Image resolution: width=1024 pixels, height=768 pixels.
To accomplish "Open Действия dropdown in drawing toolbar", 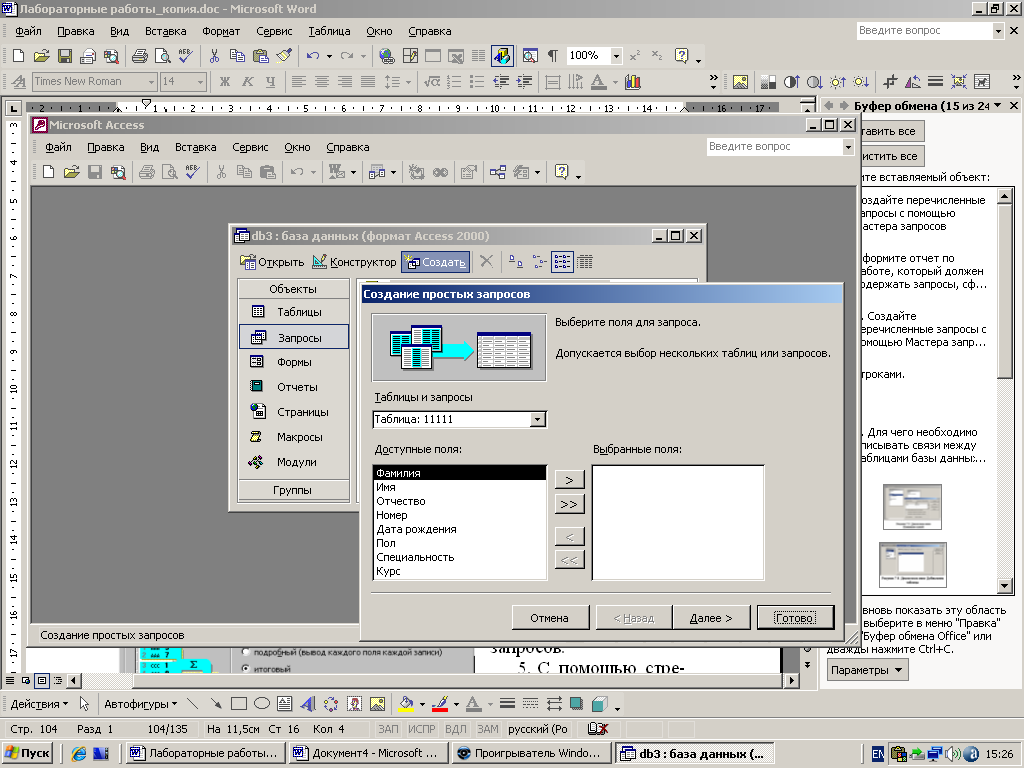I will pos(39,704).
